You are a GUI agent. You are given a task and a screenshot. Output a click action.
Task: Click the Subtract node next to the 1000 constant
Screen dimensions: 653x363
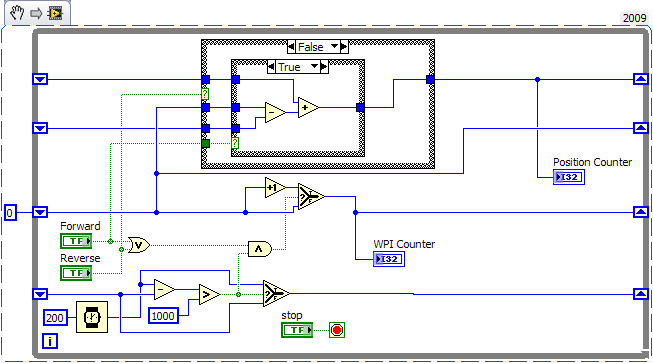point(164,289)
